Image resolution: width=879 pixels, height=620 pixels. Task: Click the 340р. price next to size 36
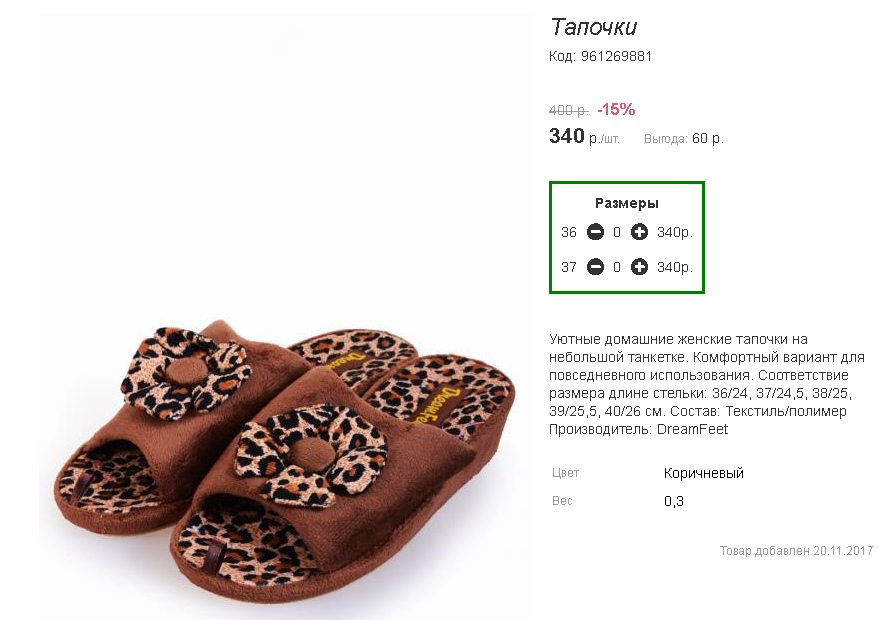click(x=675, y=232)
